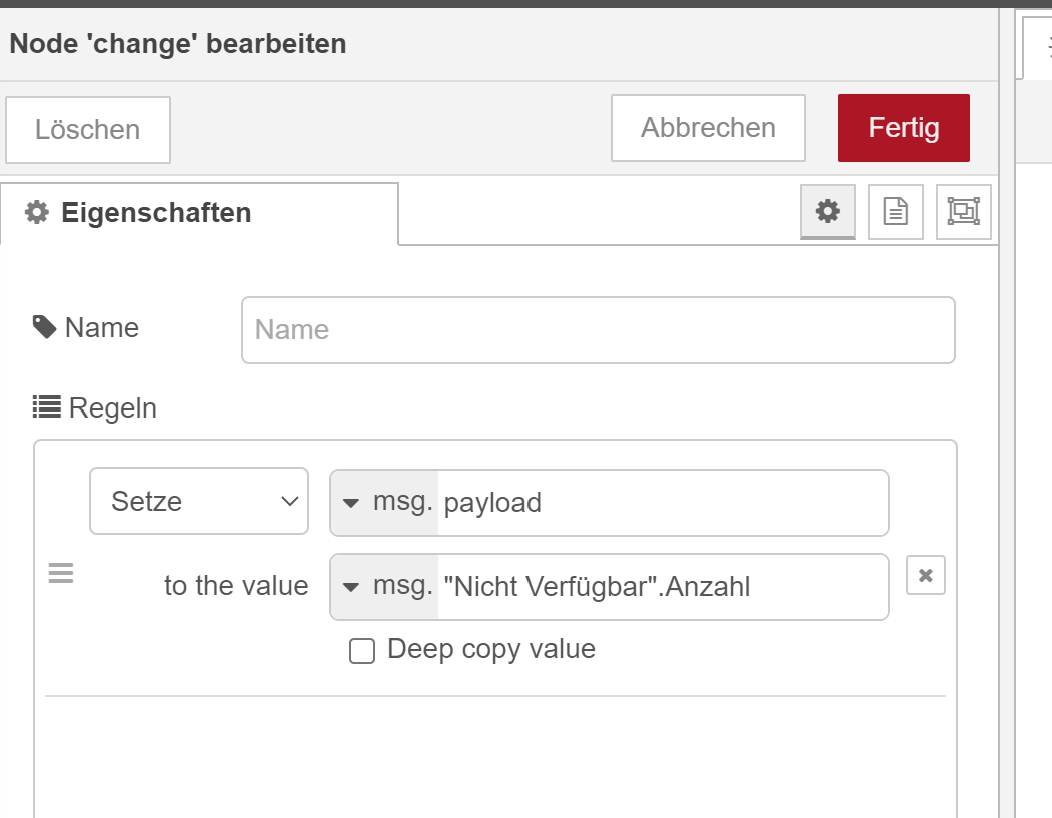Click the Regeln list icon
The width and height of the screenshot is (1052, 818).
tap(46, 407)
